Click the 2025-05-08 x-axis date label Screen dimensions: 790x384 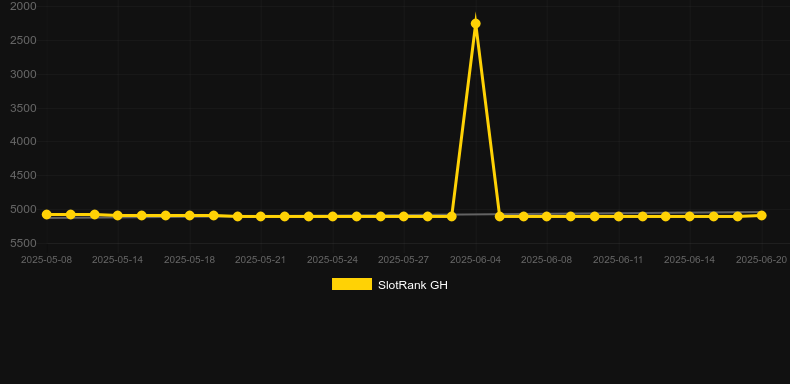pos(46,260)
